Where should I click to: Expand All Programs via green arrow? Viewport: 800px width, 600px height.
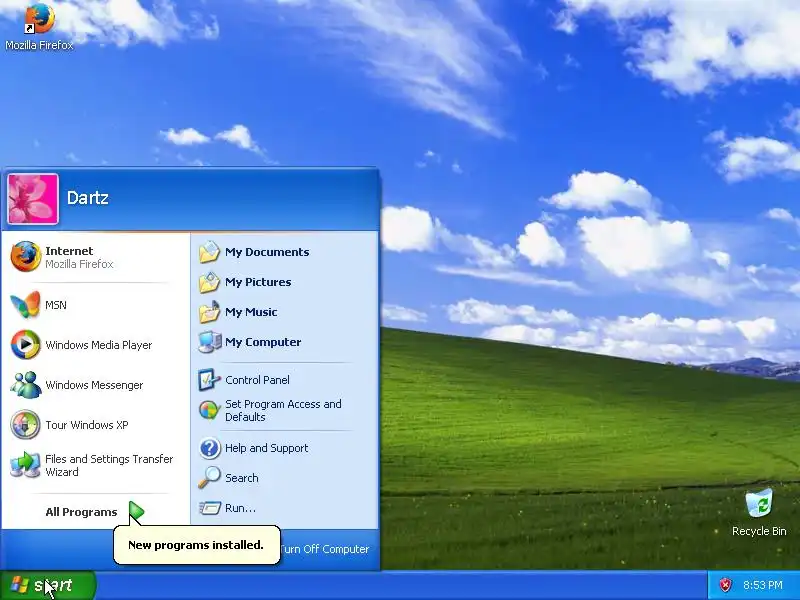tap(136, 512)
